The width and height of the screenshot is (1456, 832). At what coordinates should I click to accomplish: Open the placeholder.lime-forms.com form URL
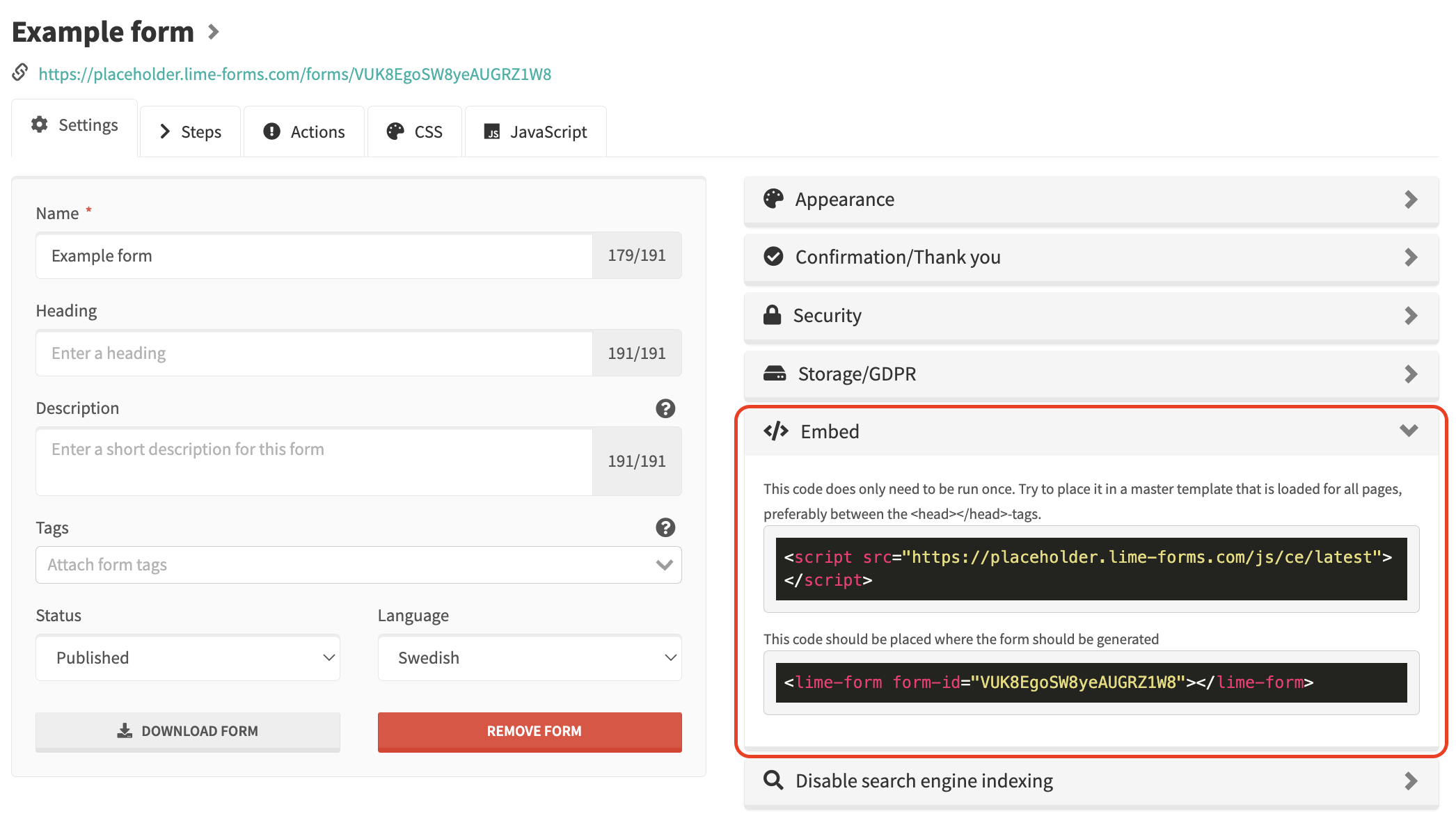[294, 73]
